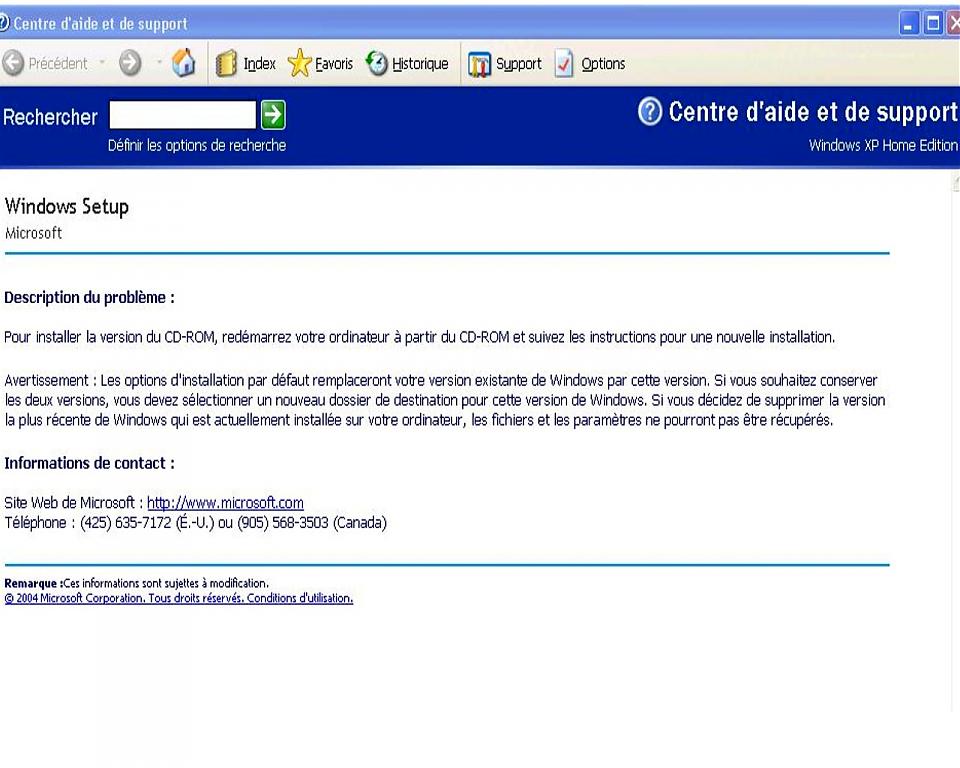Select the Description du problème heading
Image resolution: width=960 pixels, height=768 pixels.
coord(89,298)
